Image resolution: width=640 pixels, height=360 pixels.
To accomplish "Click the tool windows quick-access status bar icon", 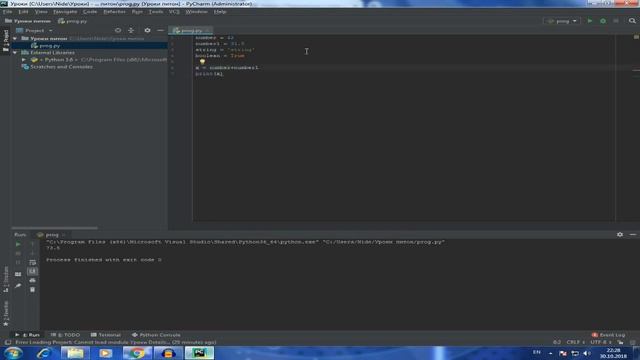I will click(x=7, y=342).
